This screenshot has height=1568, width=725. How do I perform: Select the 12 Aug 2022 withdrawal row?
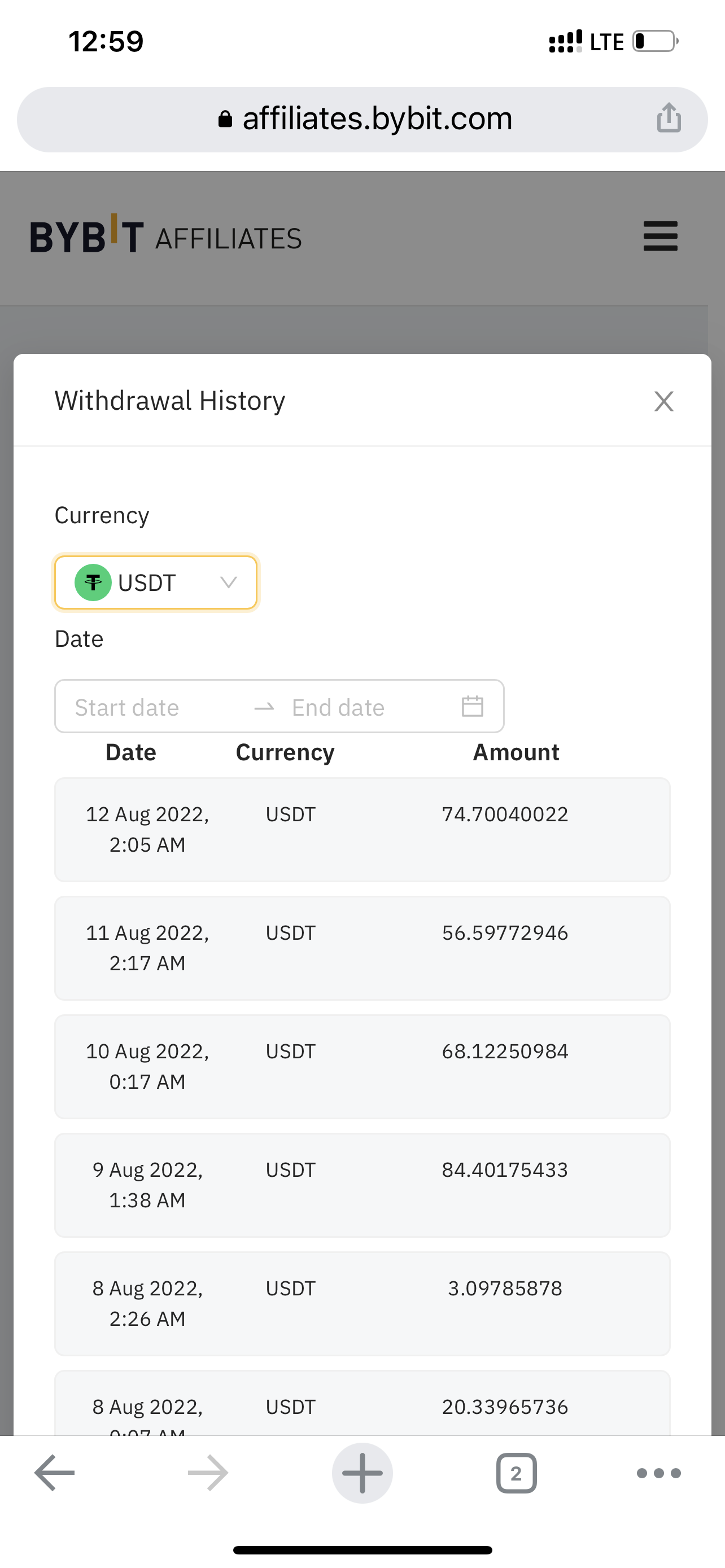[x=362, y=829]
